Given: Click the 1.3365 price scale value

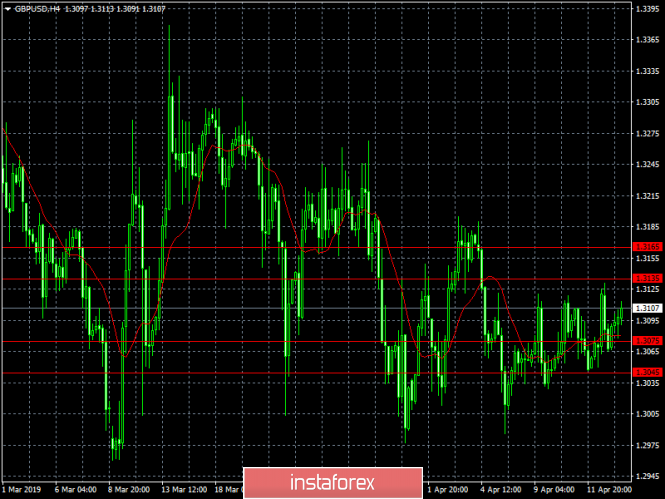Looking at the screenshot, I should 648,40.
